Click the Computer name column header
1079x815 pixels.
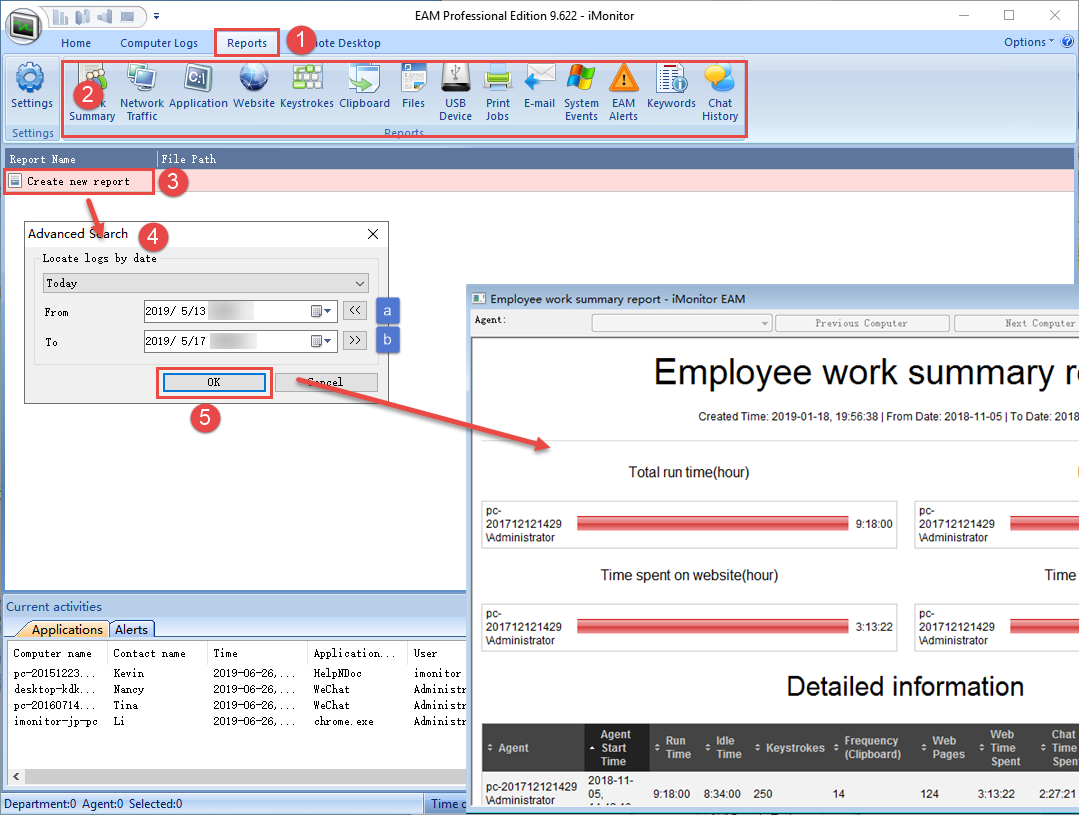58,653
